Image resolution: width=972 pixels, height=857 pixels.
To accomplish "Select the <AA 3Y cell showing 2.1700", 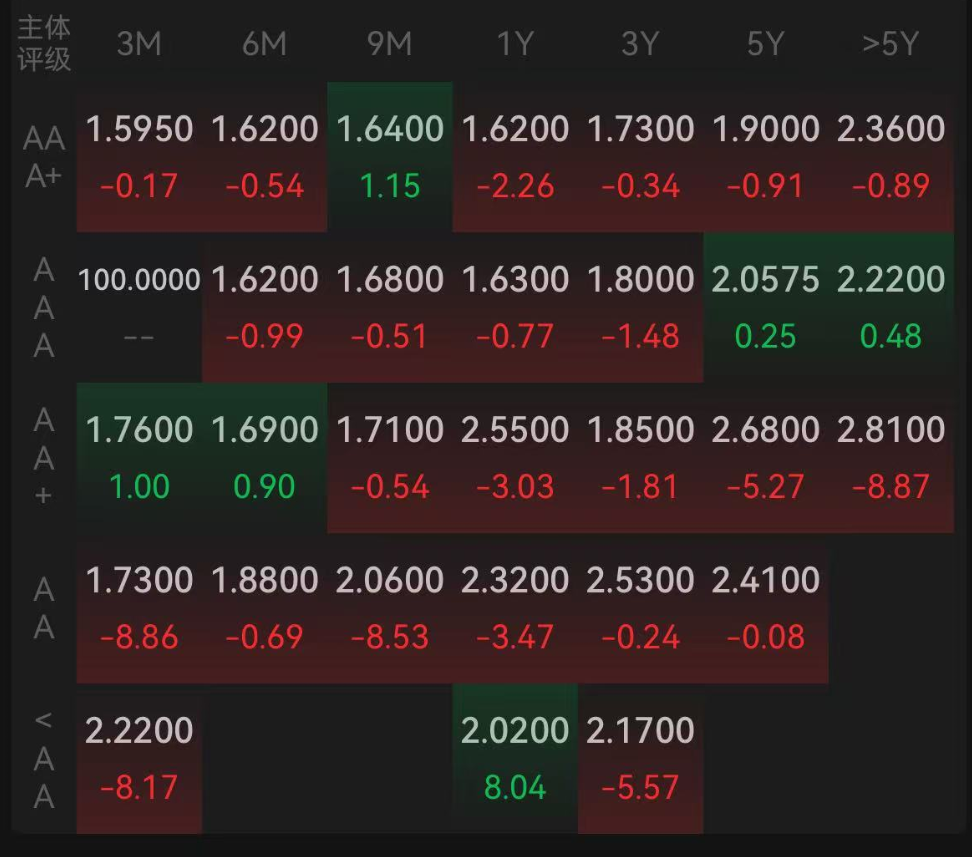I will (x=640, y=758).
